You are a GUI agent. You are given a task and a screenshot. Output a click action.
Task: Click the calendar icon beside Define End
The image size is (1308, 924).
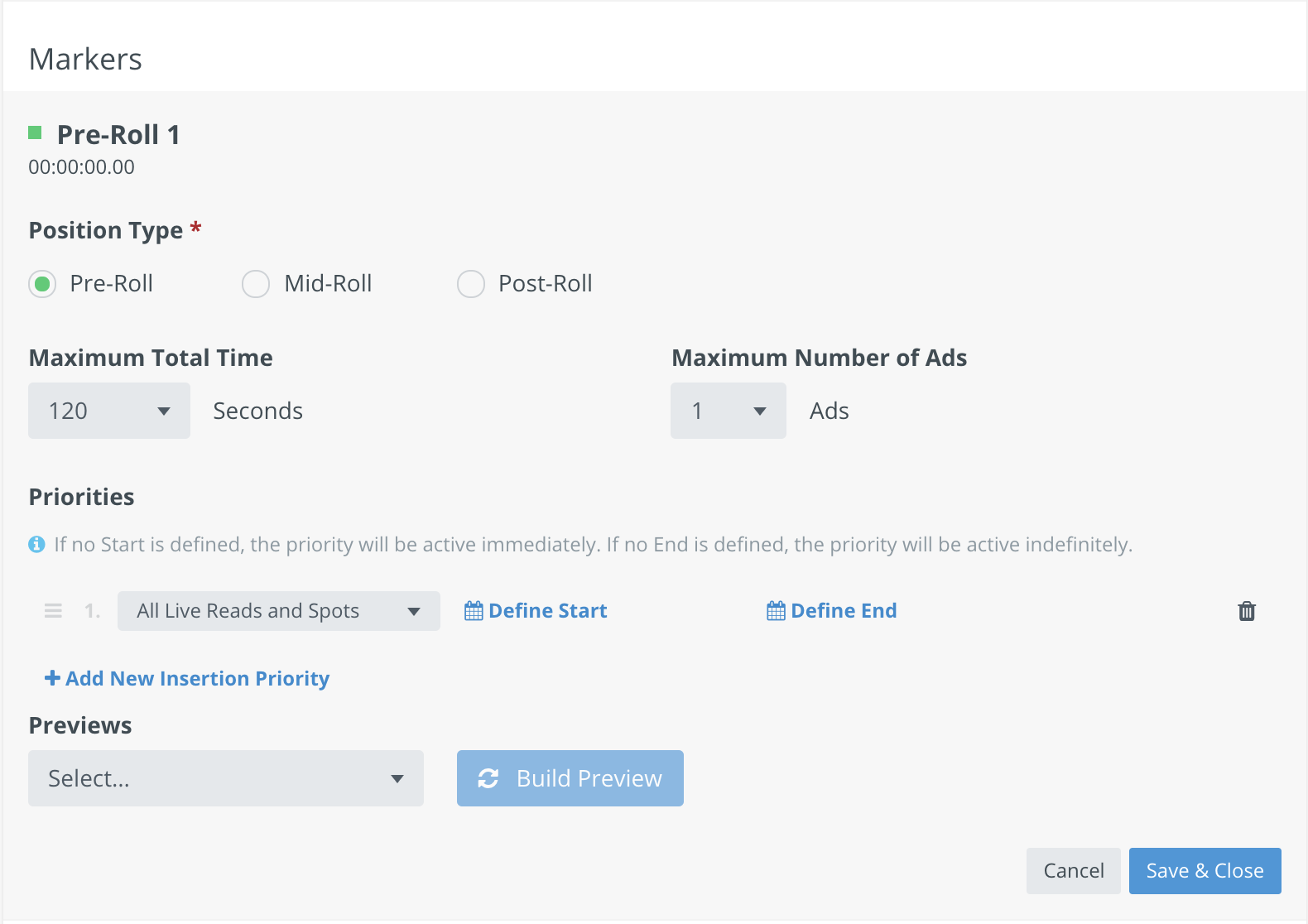776,611
